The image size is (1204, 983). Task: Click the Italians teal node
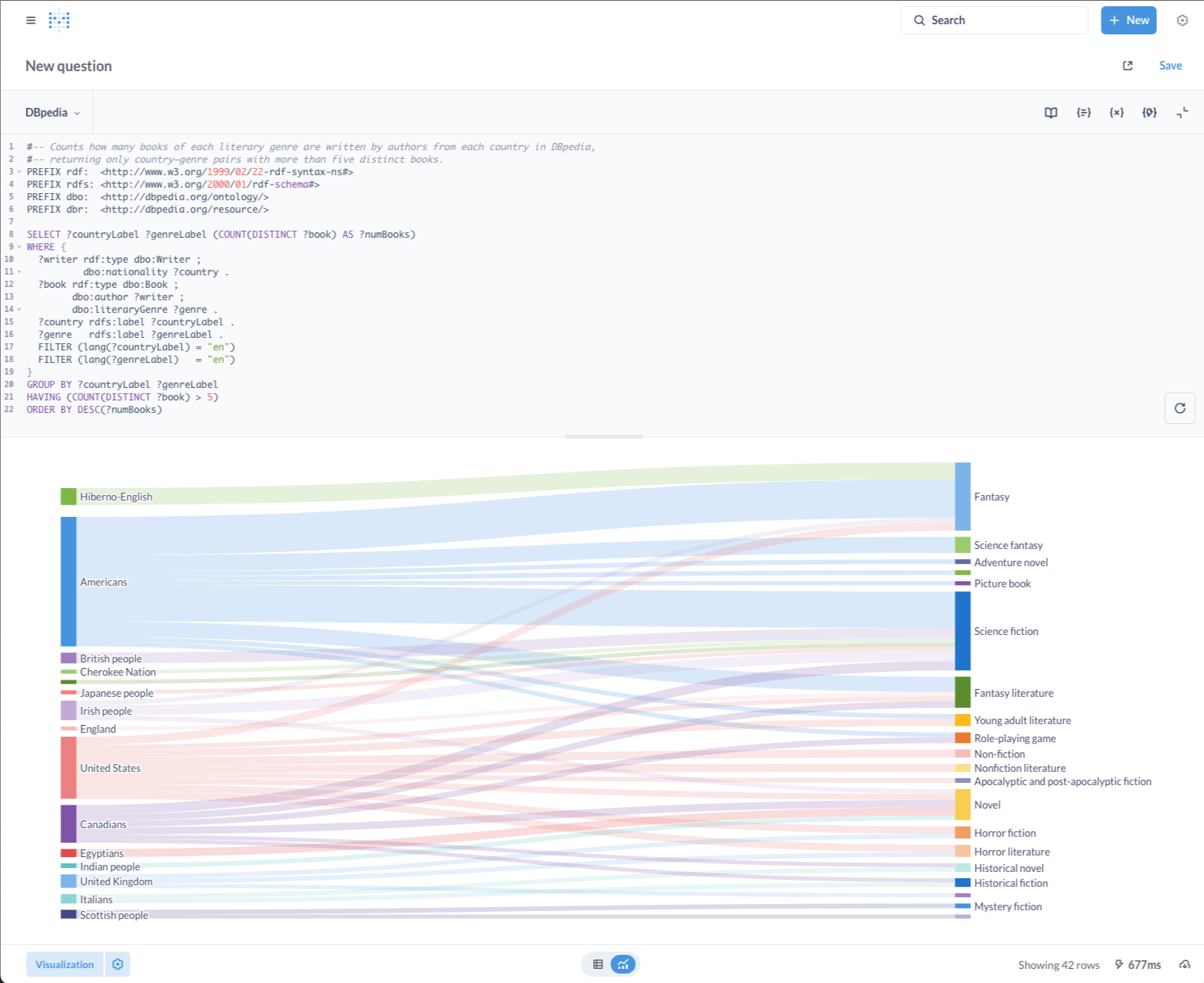(x=69, y=899)
